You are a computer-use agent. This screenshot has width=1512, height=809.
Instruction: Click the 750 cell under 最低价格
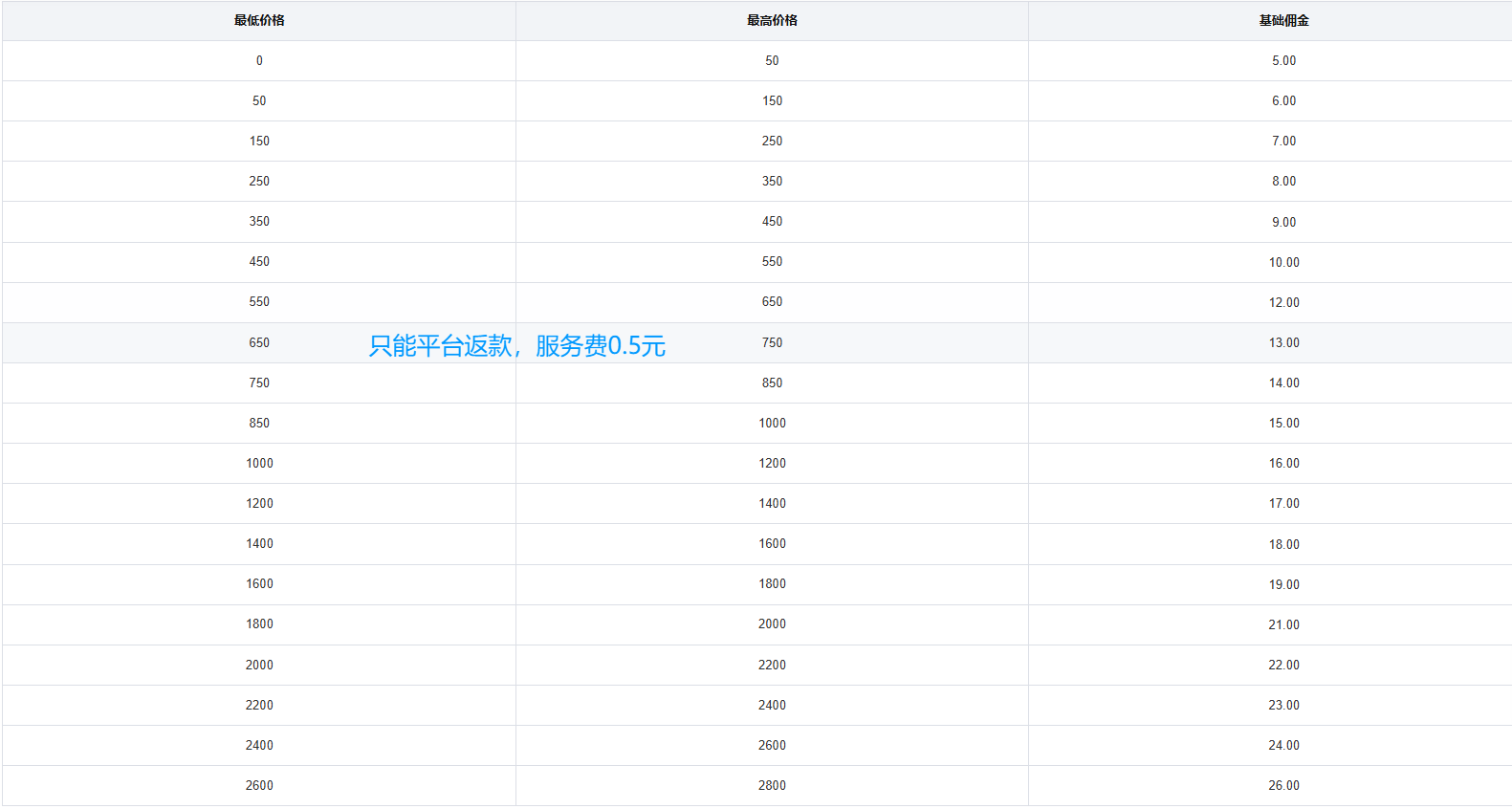click(x=259, y=383)
